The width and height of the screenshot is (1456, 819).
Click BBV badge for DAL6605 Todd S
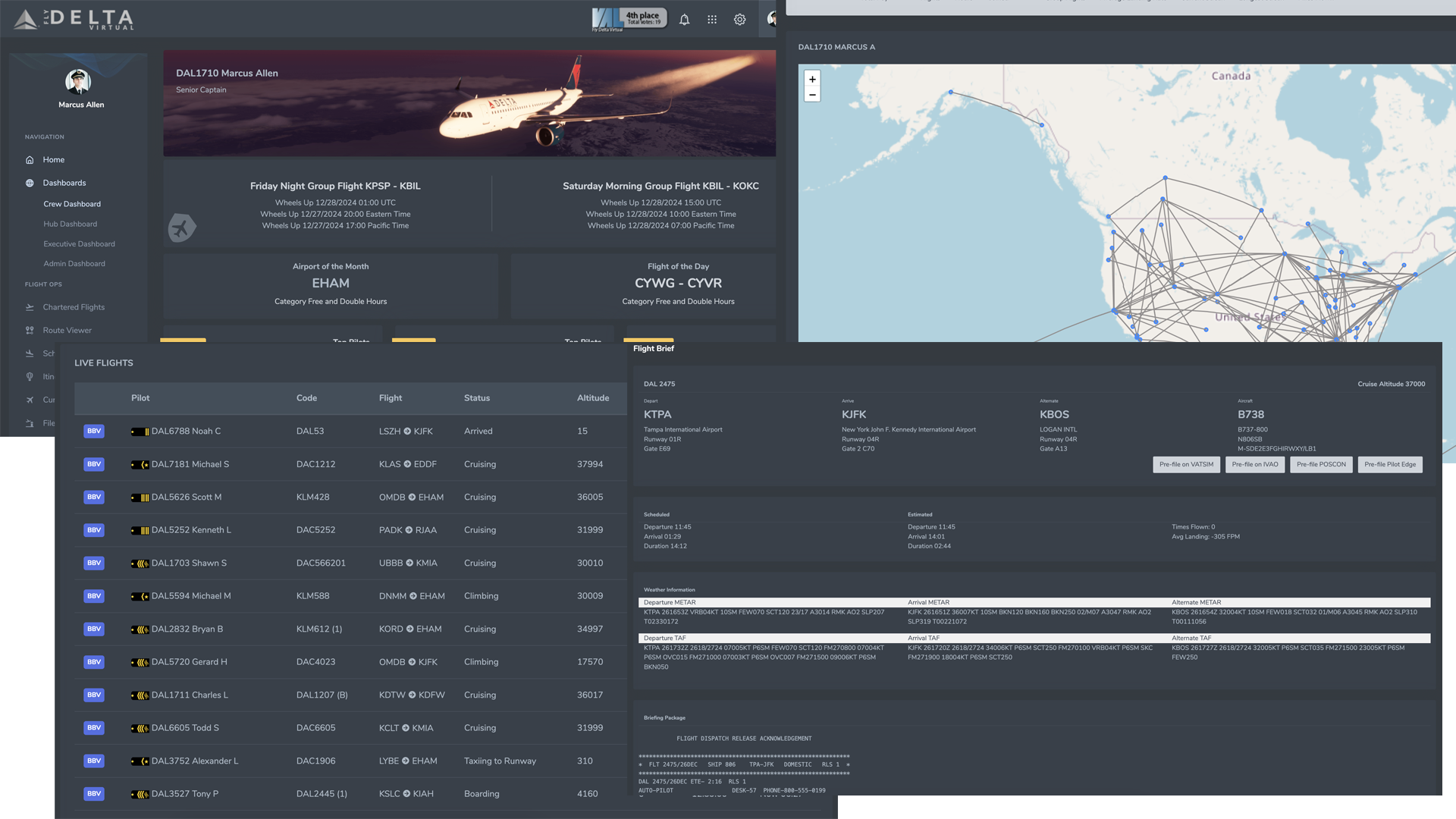pyautogui.click(x=94, y=728)
